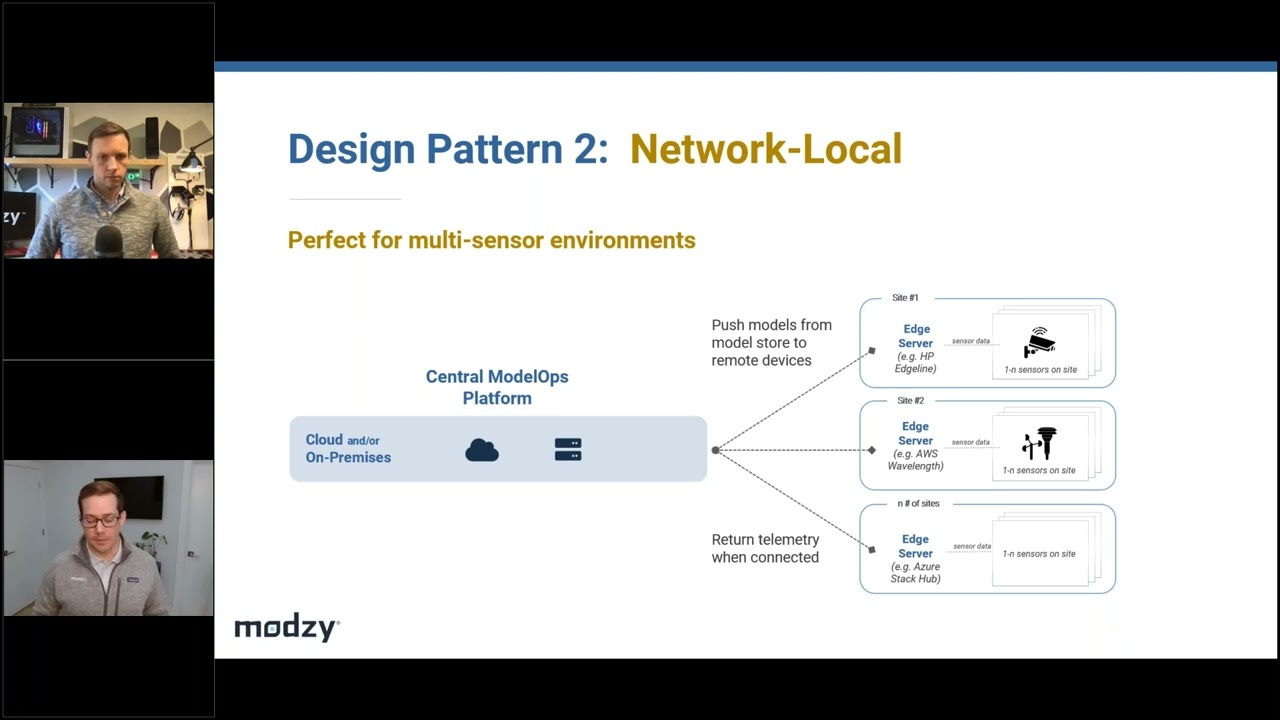
Task: Click the server rack icon beside the cloud
Action: pyautogui.click(x=568, y=450)
